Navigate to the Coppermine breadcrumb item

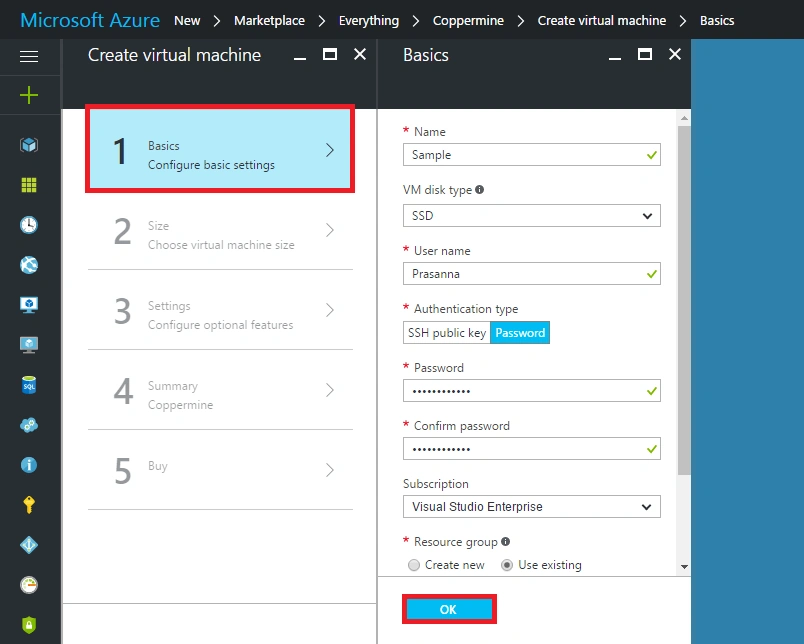coord(468,21)
